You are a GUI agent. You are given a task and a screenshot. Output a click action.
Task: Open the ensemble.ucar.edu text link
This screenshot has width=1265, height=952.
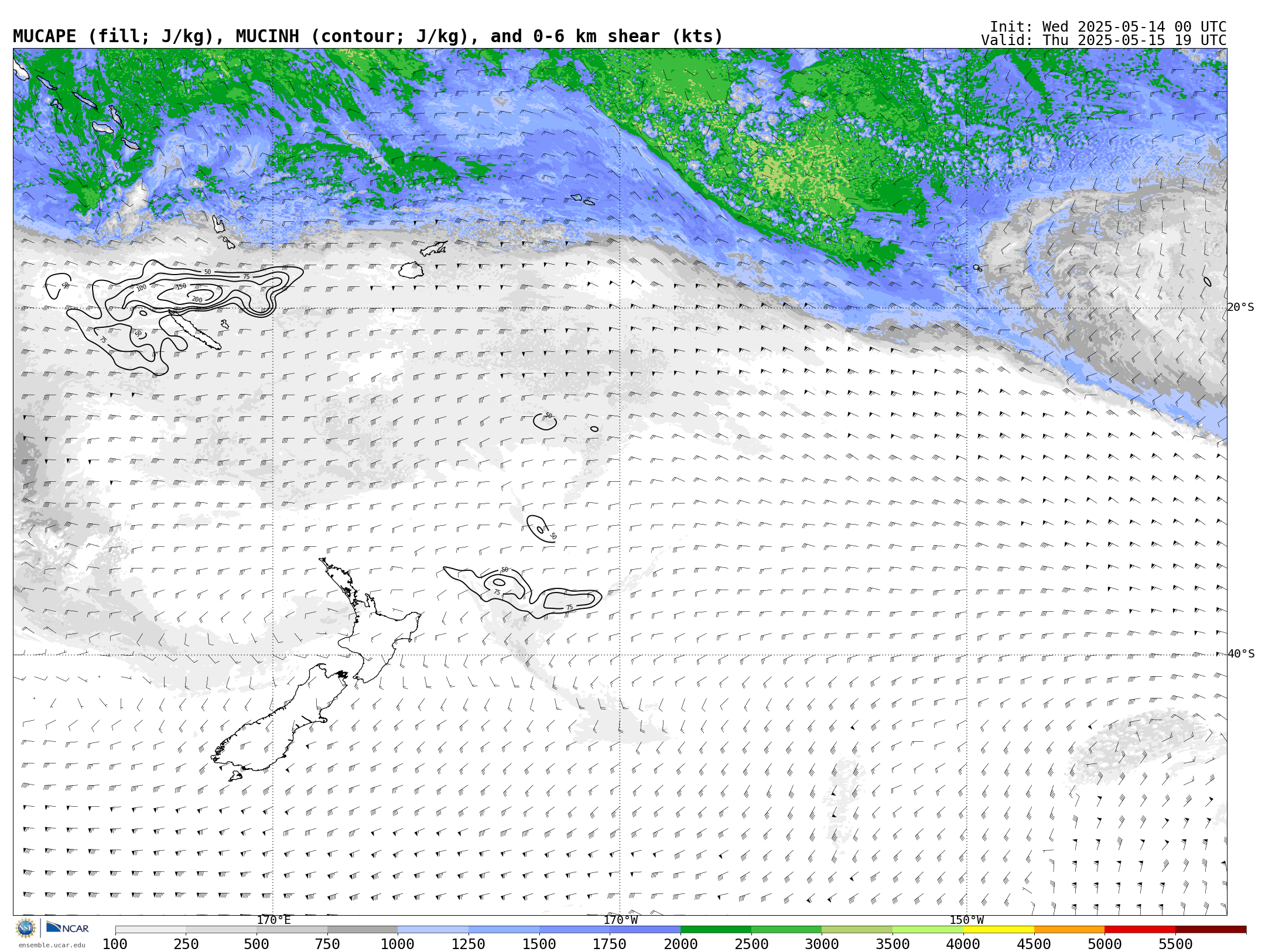(52, 945)
